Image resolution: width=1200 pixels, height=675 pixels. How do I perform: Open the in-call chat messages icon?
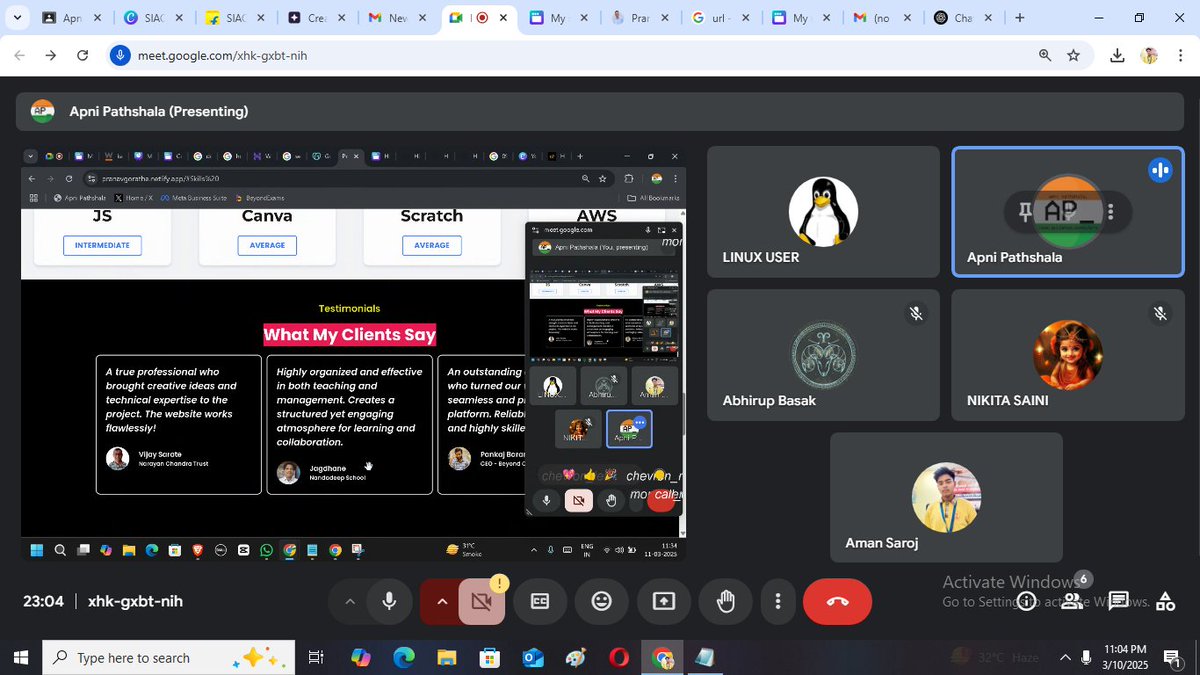coord(1118,601)
